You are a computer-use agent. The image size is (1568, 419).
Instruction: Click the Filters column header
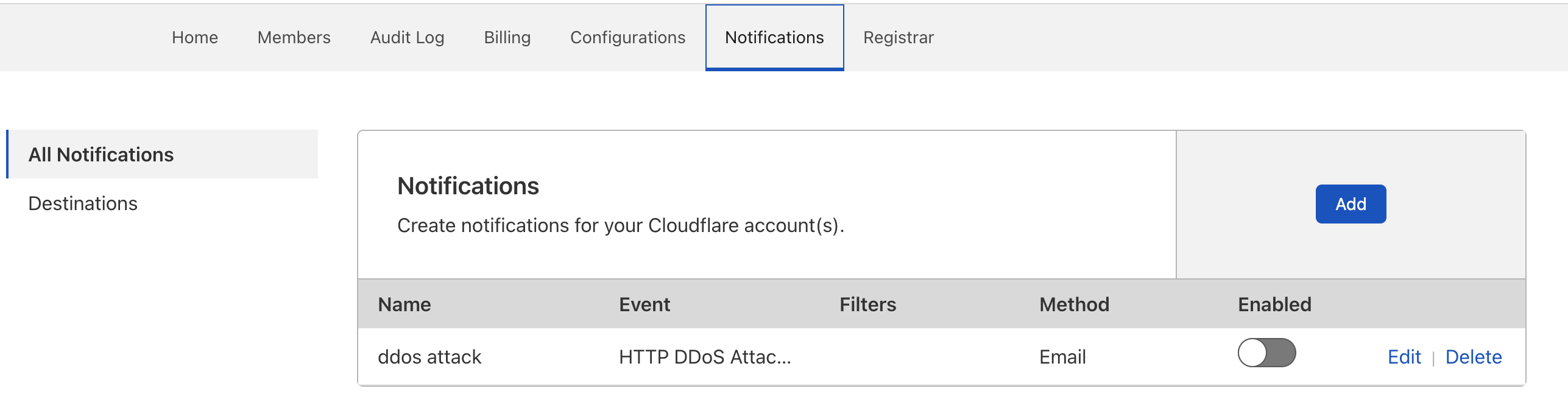[867, 304]
